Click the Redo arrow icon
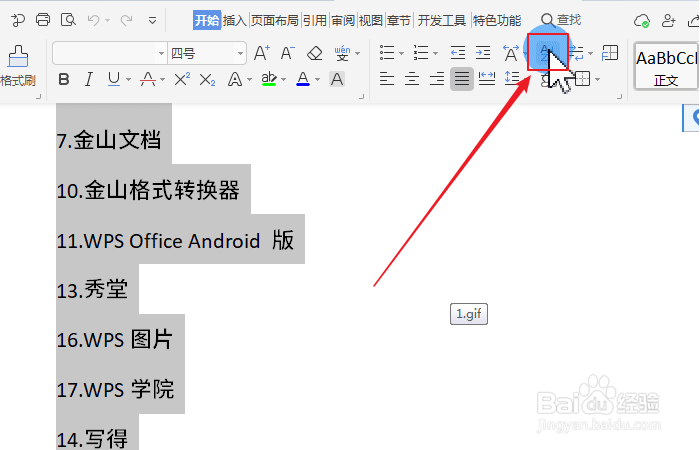 point(126,20)
